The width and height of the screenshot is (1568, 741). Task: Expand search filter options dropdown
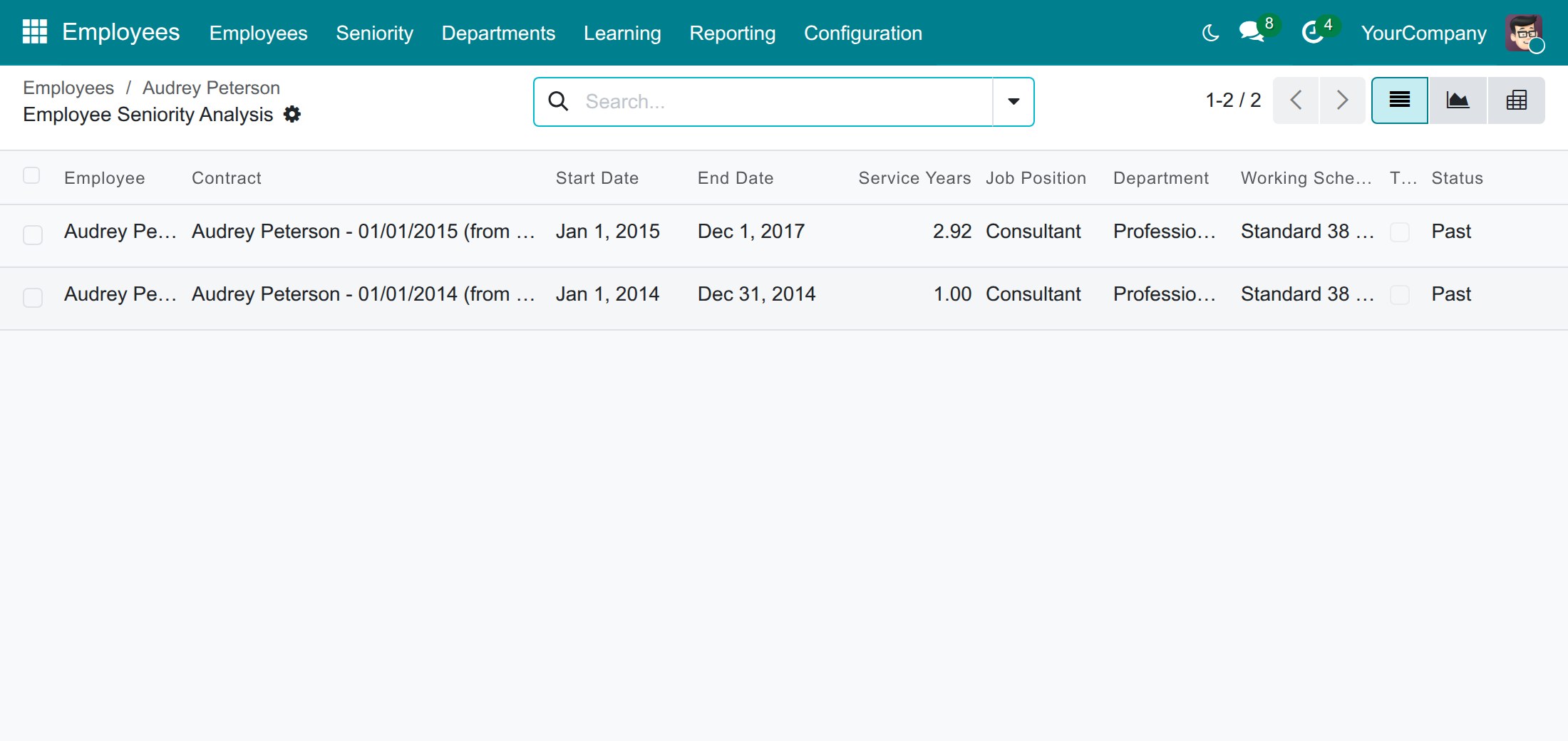(1013, 101)
